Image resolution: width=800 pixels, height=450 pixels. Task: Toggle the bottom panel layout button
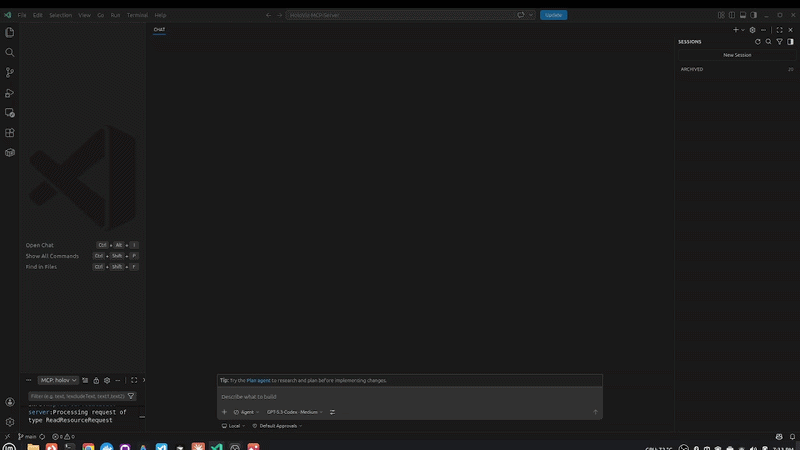pyautogui.click(x=743, y=15)
